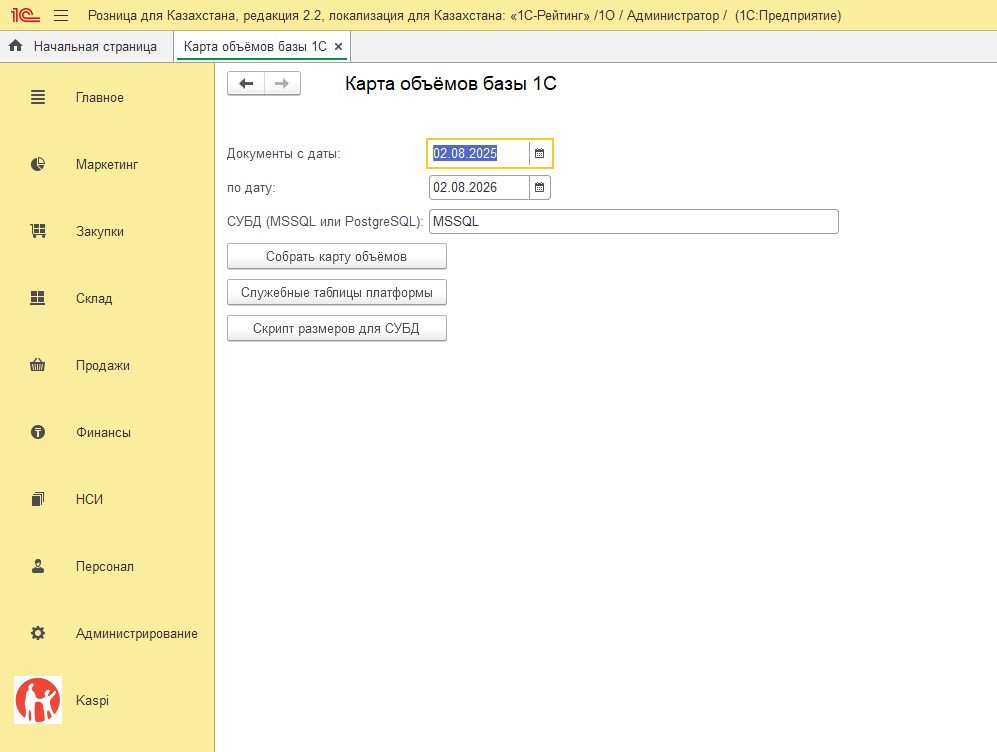Click the Главное section list icon
The image size is (997, 752).
(x=38, y=97)
